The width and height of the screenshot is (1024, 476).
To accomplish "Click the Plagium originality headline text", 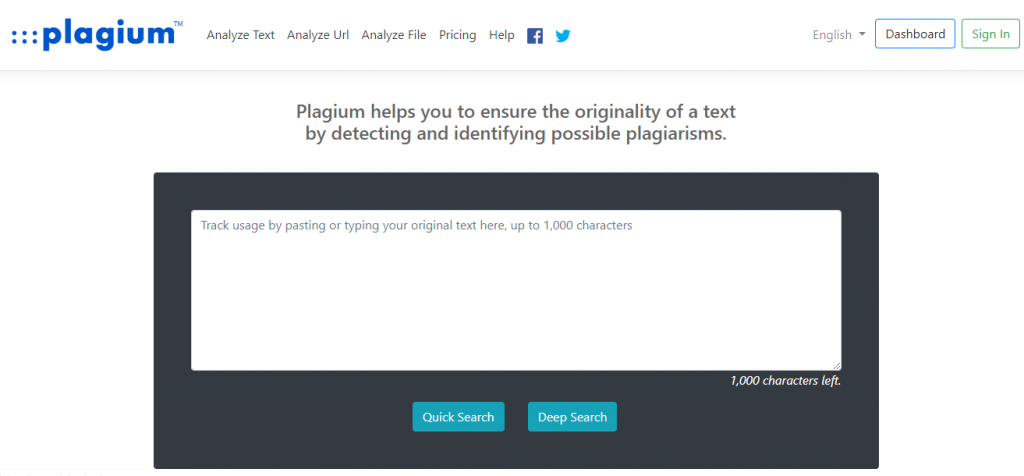I will (x=516, y=122).
